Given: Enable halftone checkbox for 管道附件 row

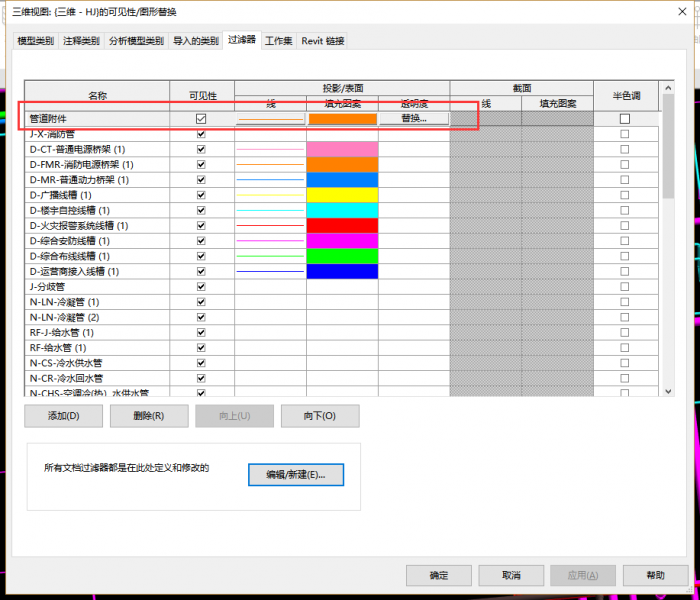Looking at the screenshot, I should [625, 118].
